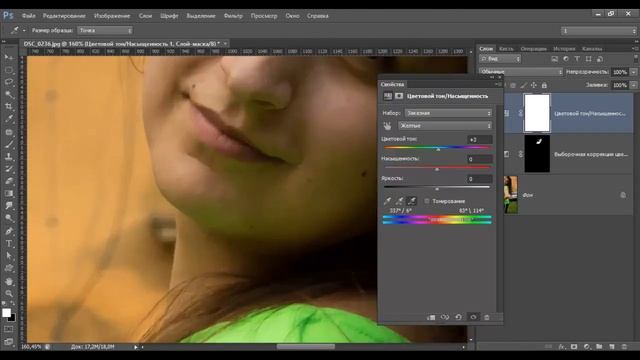Select the Eyedropper tool in left toolbar

click(9, 119)
